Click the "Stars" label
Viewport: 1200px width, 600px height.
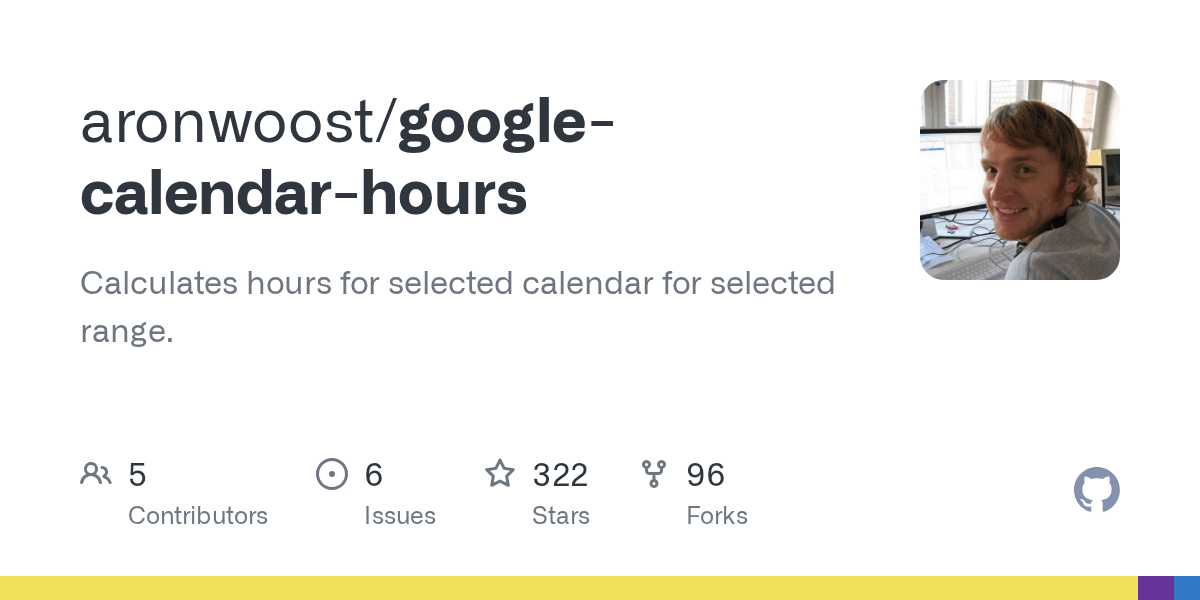click(561, 516)
